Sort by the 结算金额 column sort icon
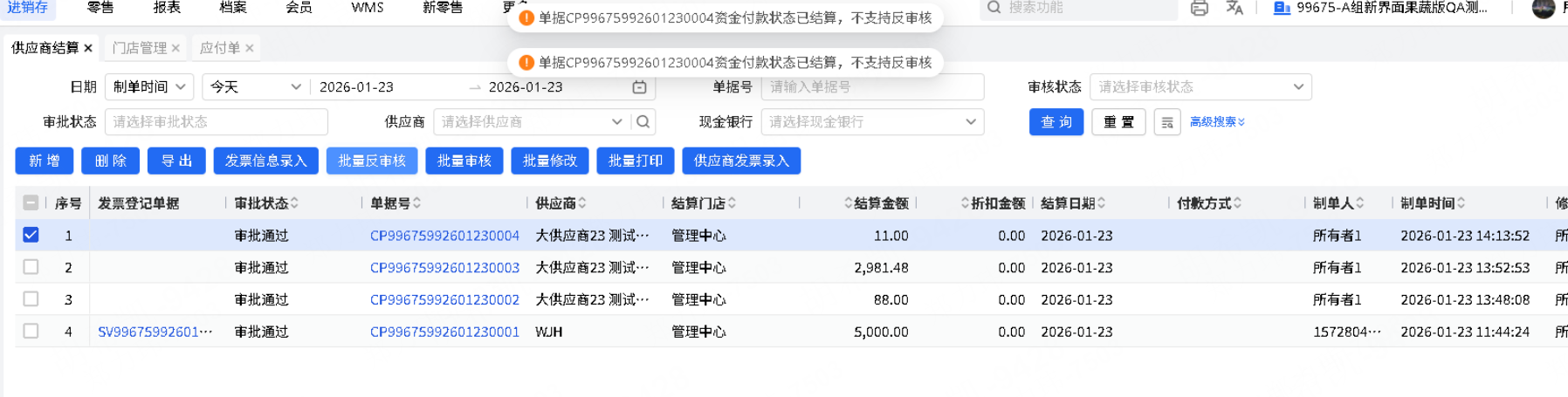 coord(848,203)
